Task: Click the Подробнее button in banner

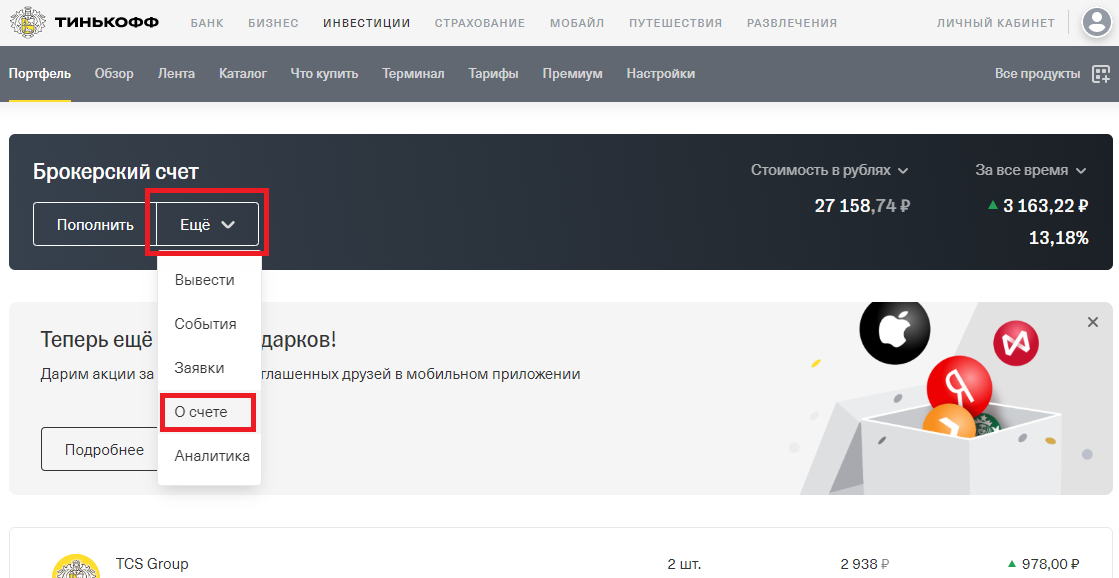Action: [104, 450]
